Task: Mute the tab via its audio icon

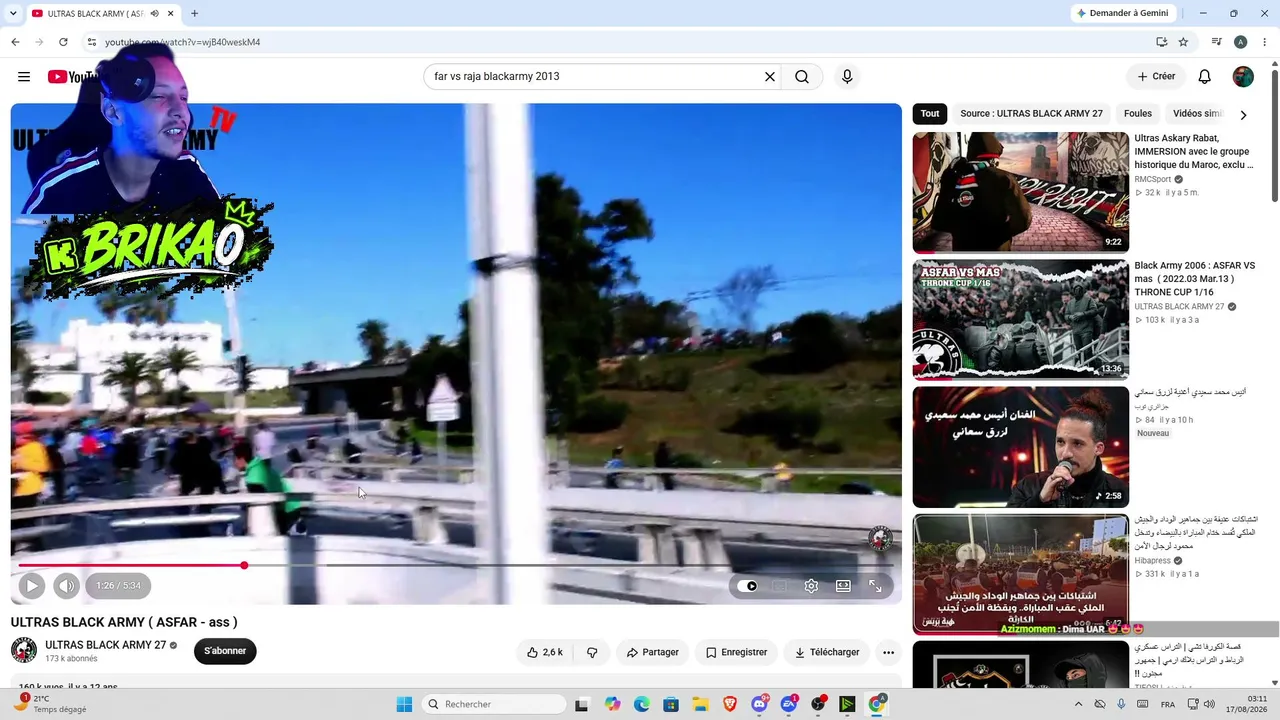Action: click(154, 13)
